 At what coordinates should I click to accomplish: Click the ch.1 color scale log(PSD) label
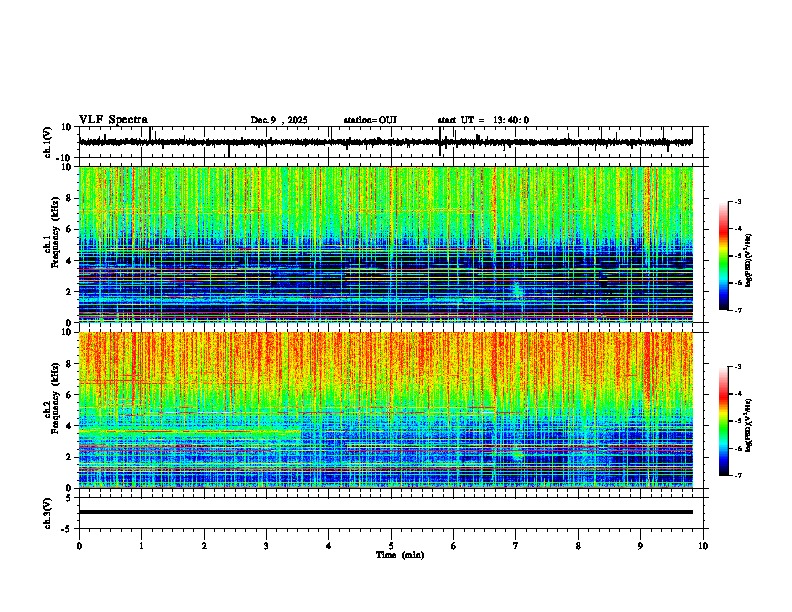click(x=748, y=261)
